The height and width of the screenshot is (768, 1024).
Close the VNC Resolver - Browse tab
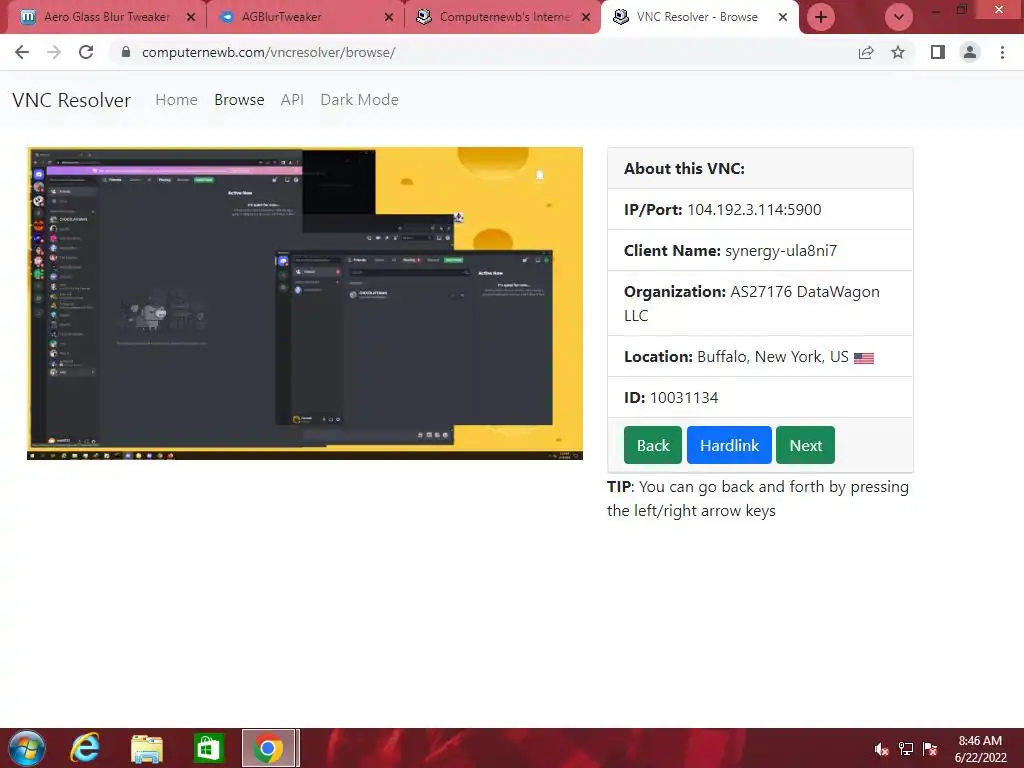coord(782,18)
